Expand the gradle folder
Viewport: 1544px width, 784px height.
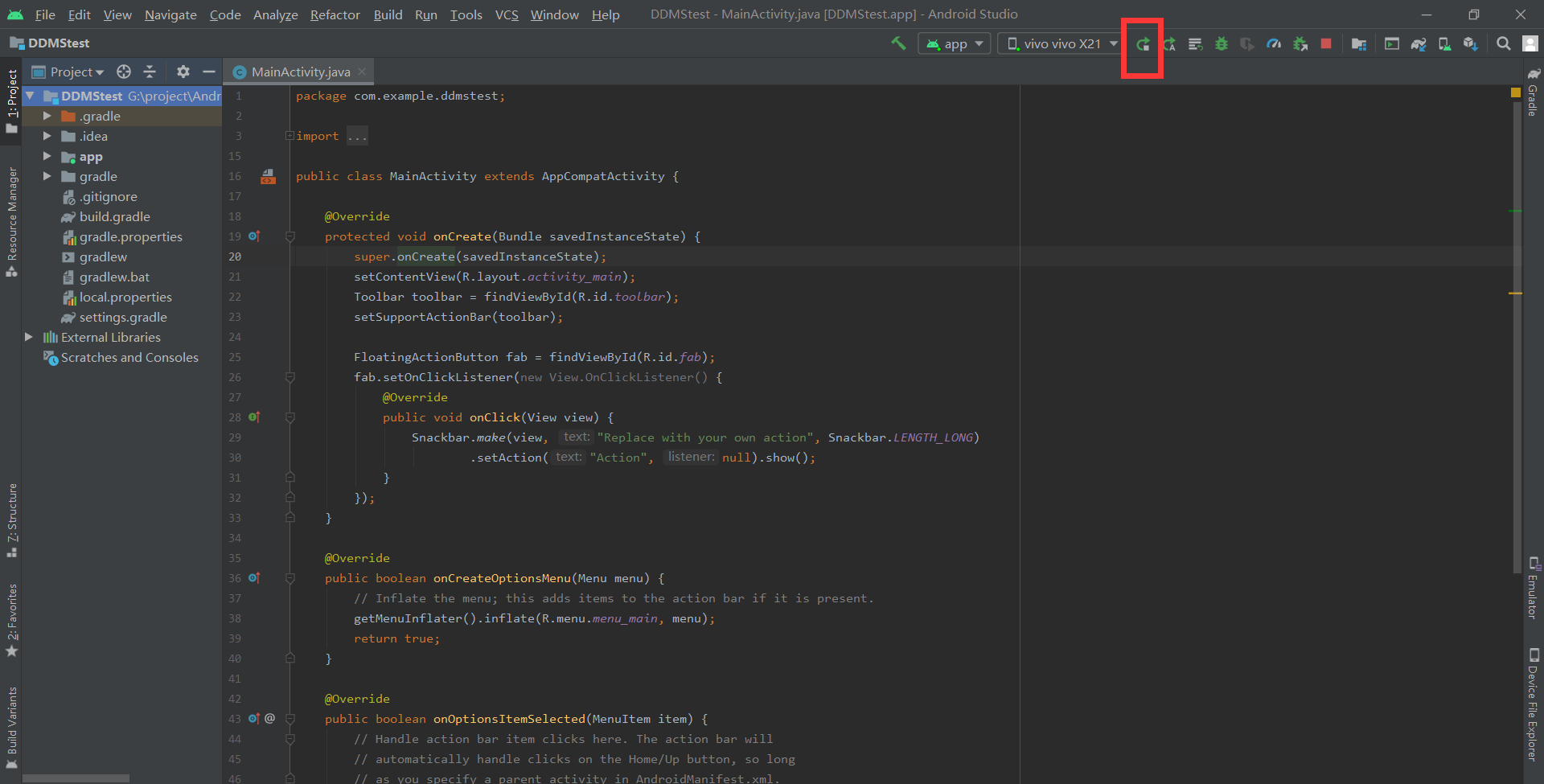(47, 176)
